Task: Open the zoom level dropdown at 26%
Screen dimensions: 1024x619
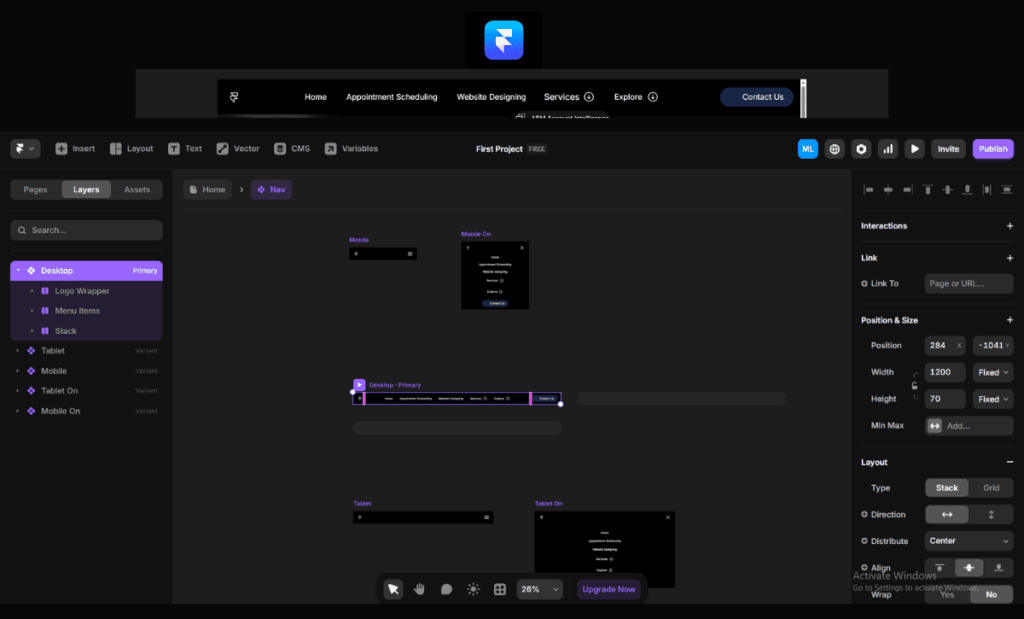Action: click(538, 589)
